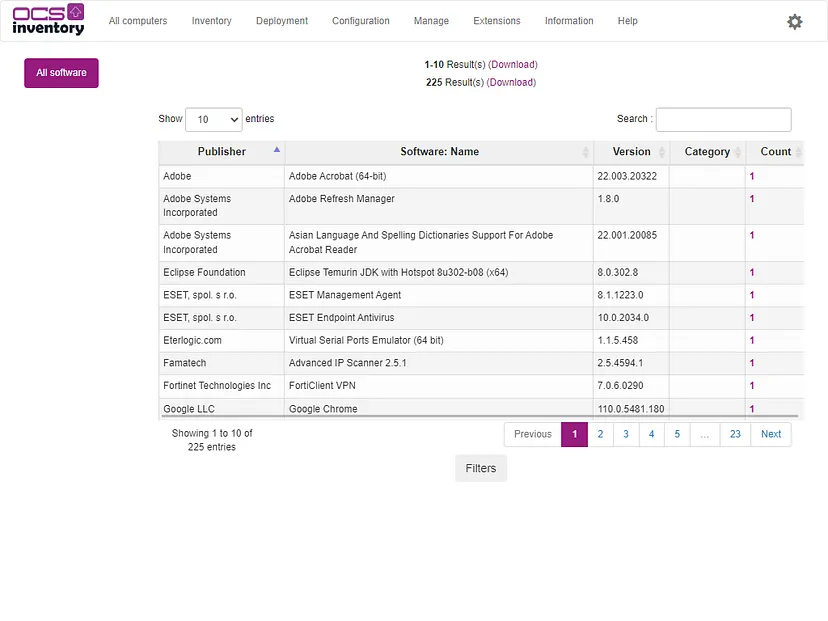Open count link for Eclipse Temurin JDK
The image size is (828, 621).
[752, 272]
